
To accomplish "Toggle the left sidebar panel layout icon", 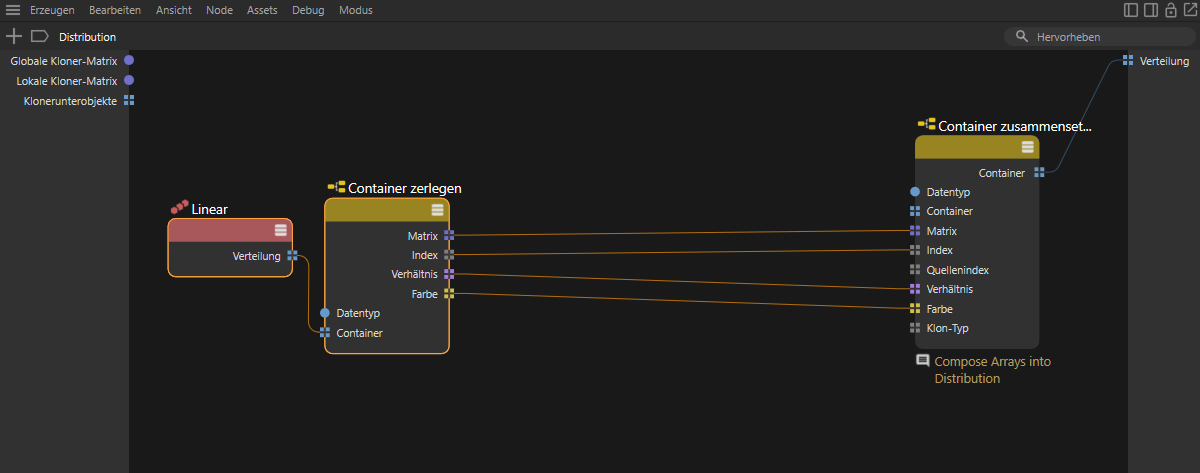I will click(1131, 10).
